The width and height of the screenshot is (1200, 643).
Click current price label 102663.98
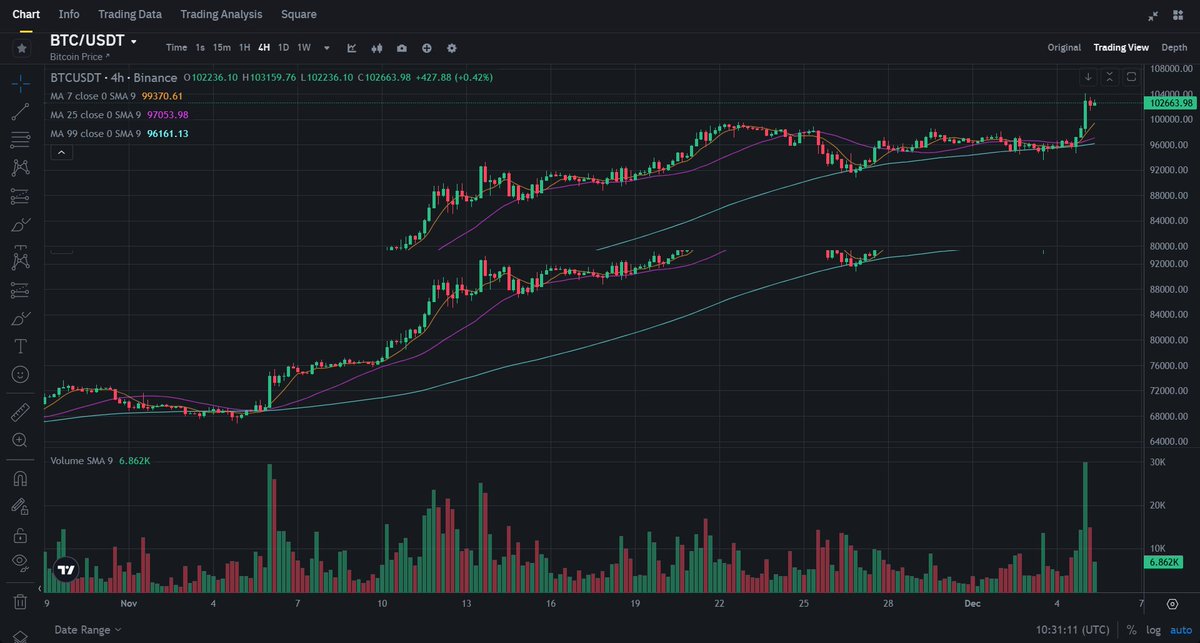[1169, 103]
